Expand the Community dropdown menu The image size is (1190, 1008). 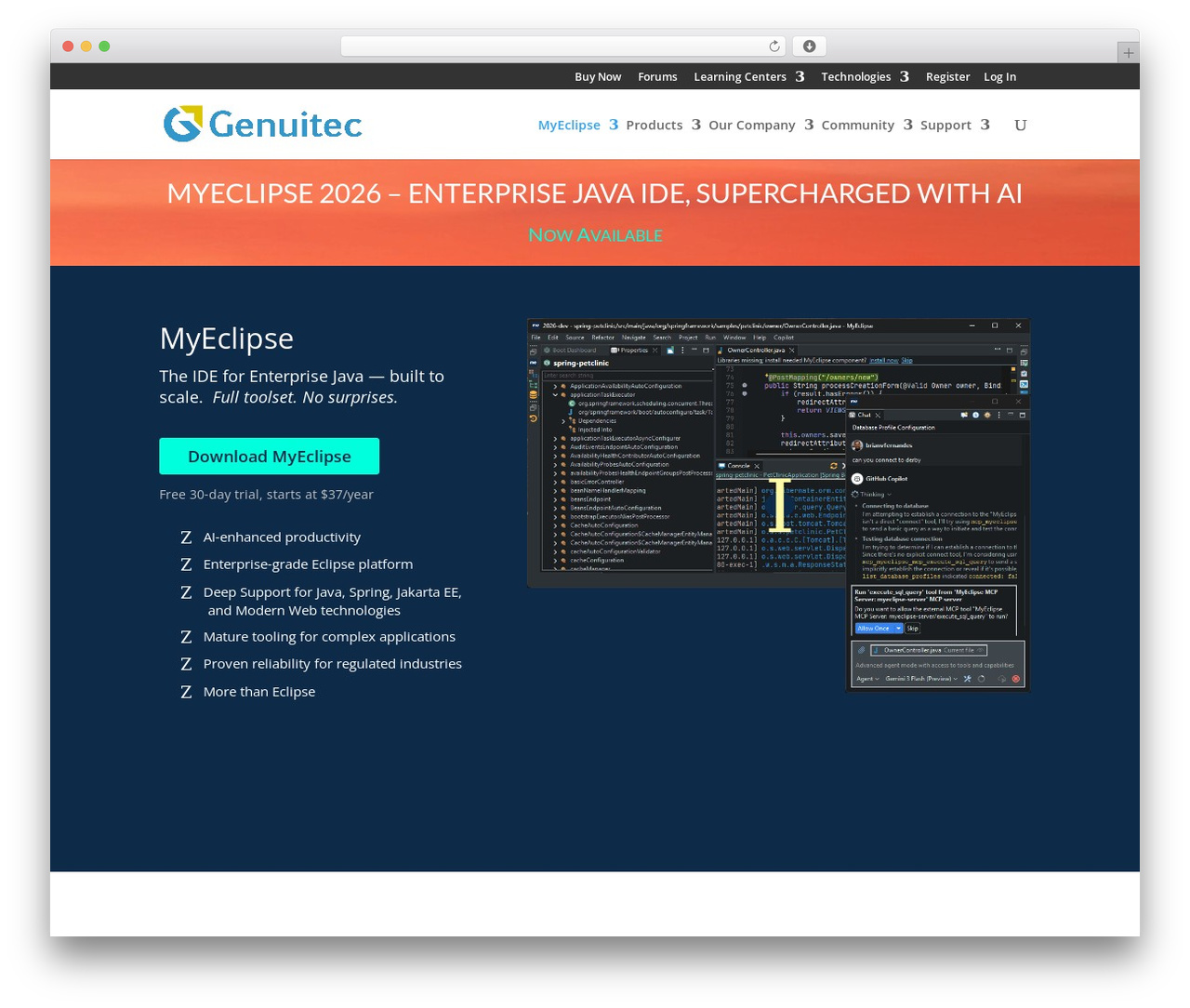866,126
